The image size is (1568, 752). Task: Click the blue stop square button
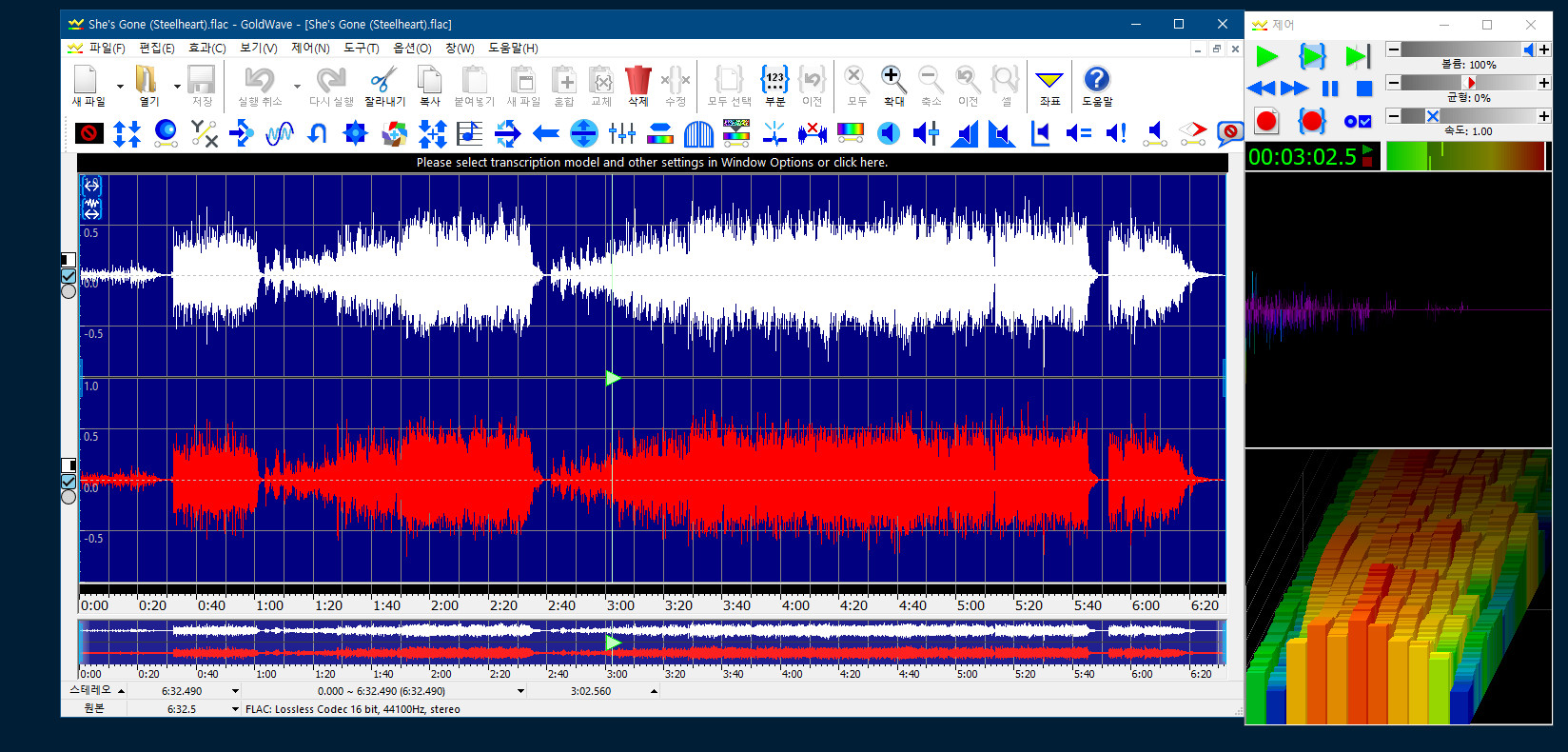pyautogui.click(x=1364, y=89)
